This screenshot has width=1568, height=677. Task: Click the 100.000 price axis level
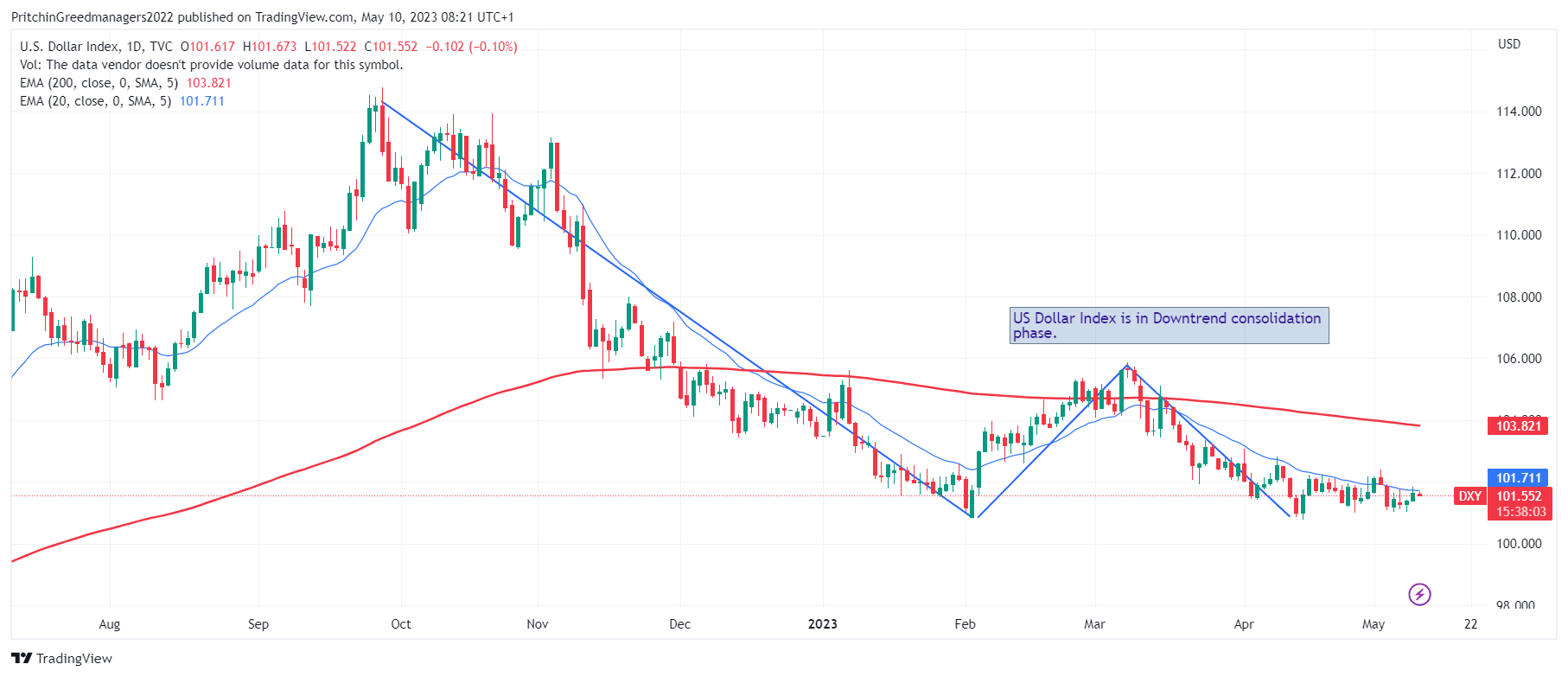(1519, 544)
